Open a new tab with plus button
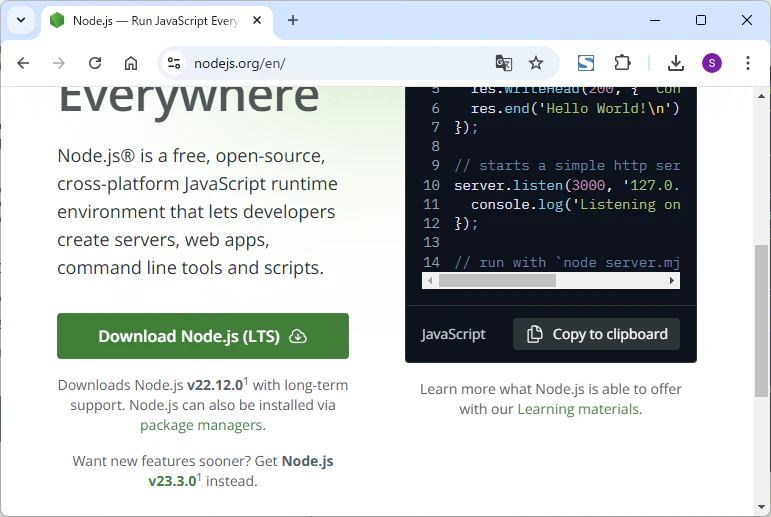Image resolution: width=771 pixels, height=517 pixels. coord(293,20)
